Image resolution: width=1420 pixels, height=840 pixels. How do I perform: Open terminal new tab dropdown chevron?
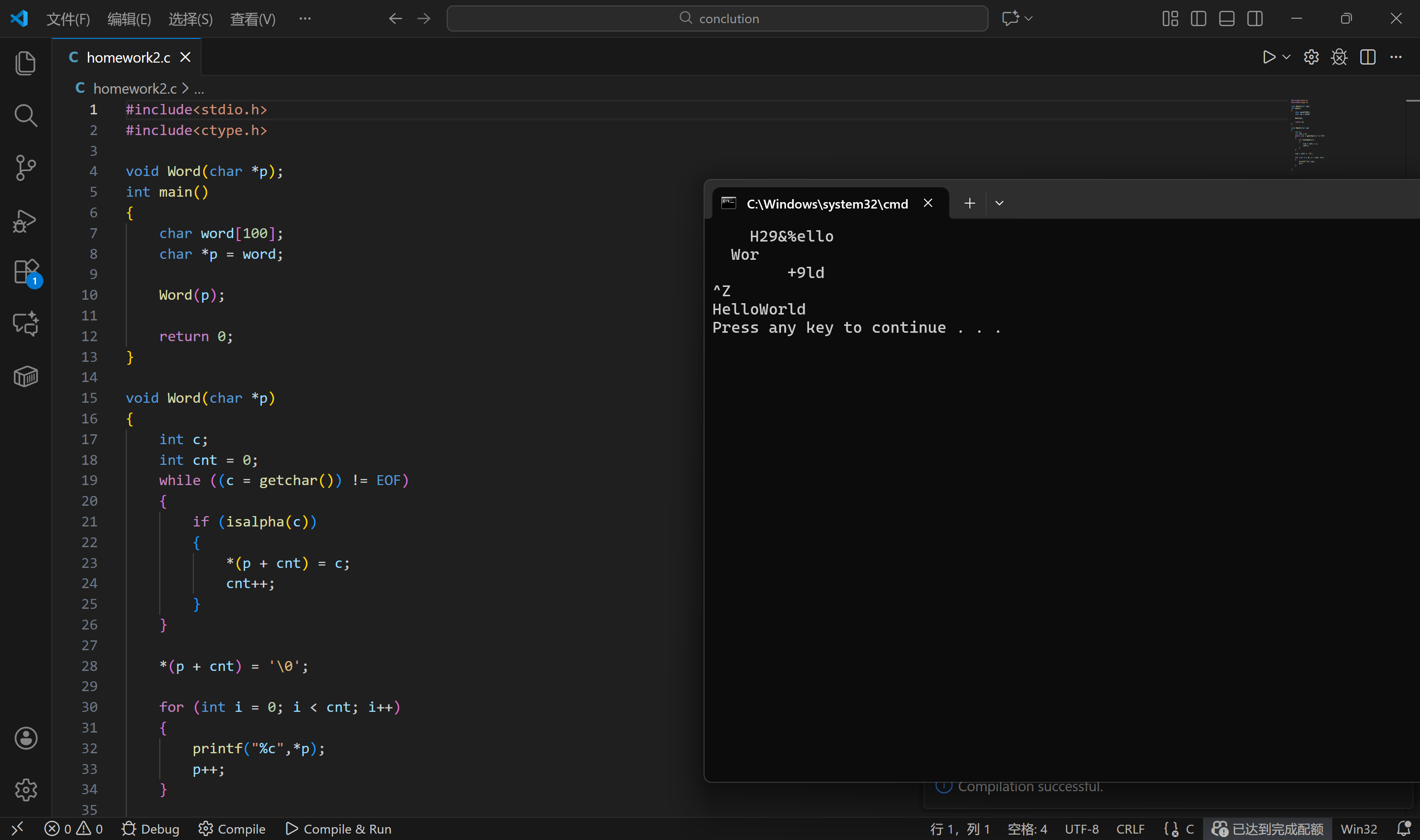(999, 203)
